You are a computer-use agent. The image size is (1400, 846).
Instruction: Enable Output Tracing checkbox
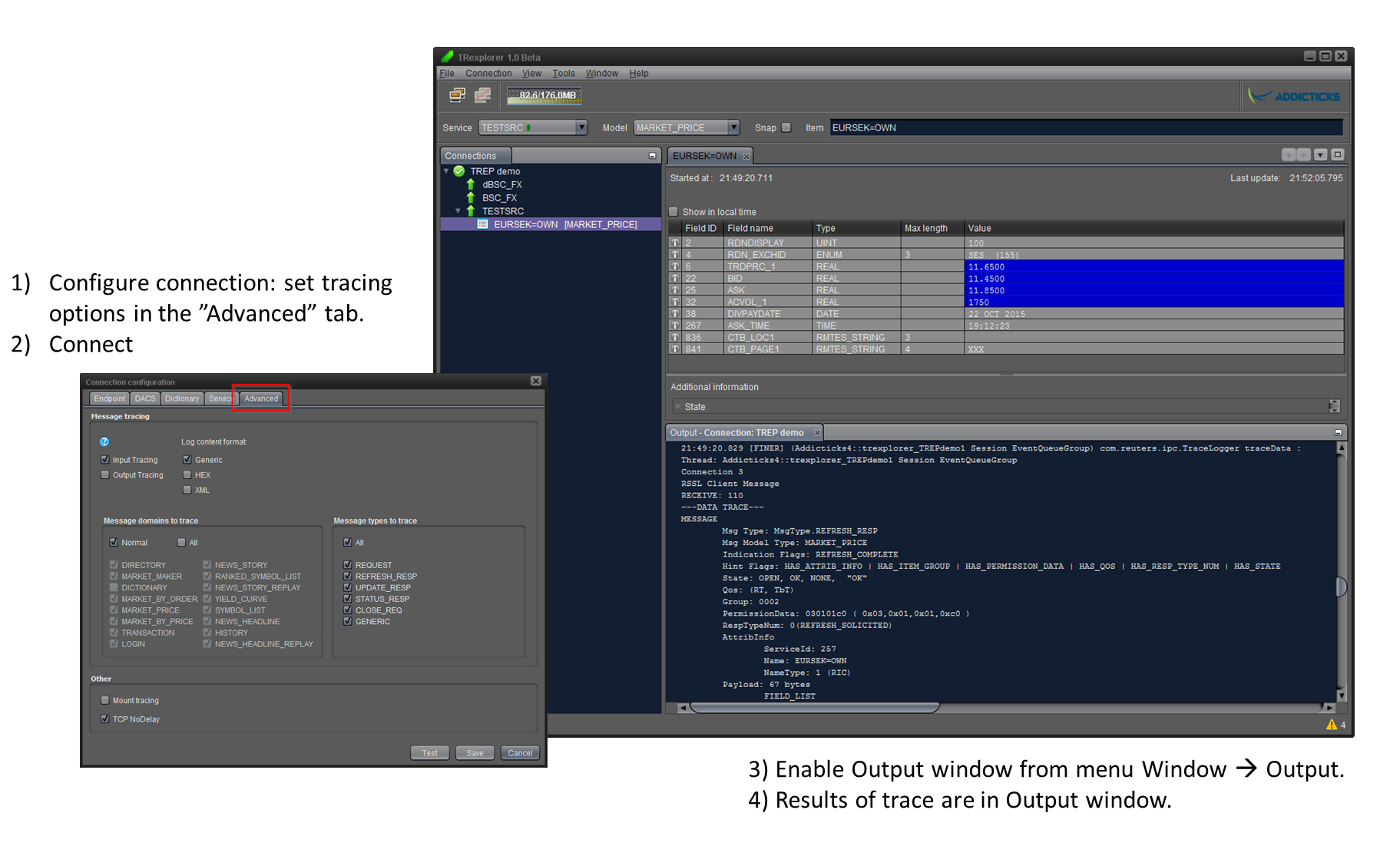(x=105, y=475)
